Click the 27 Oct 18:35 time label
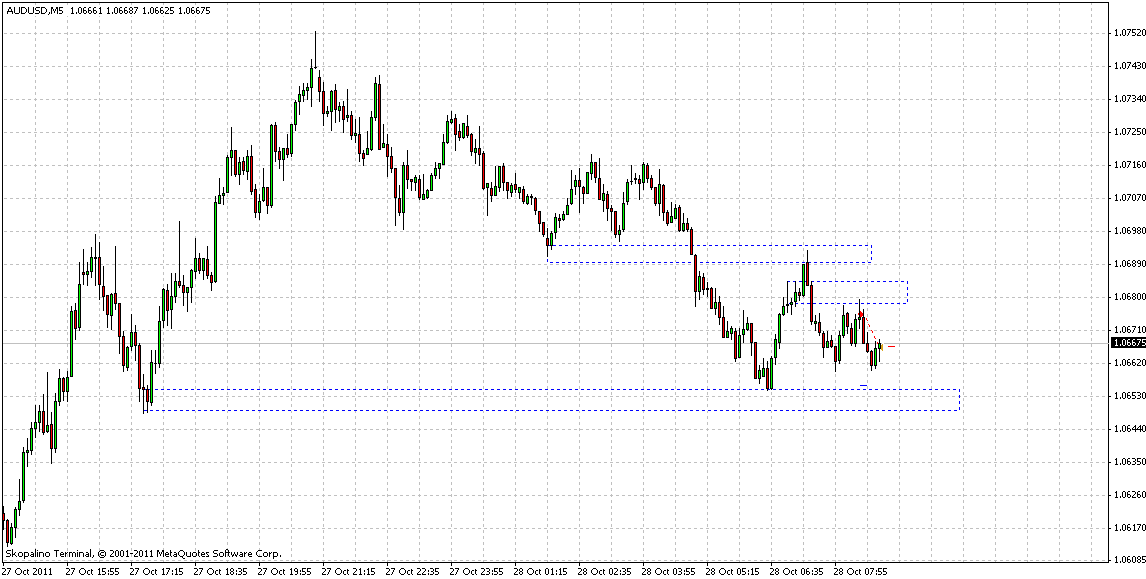This screenshot has width=1146, height=579. (219, 570)
